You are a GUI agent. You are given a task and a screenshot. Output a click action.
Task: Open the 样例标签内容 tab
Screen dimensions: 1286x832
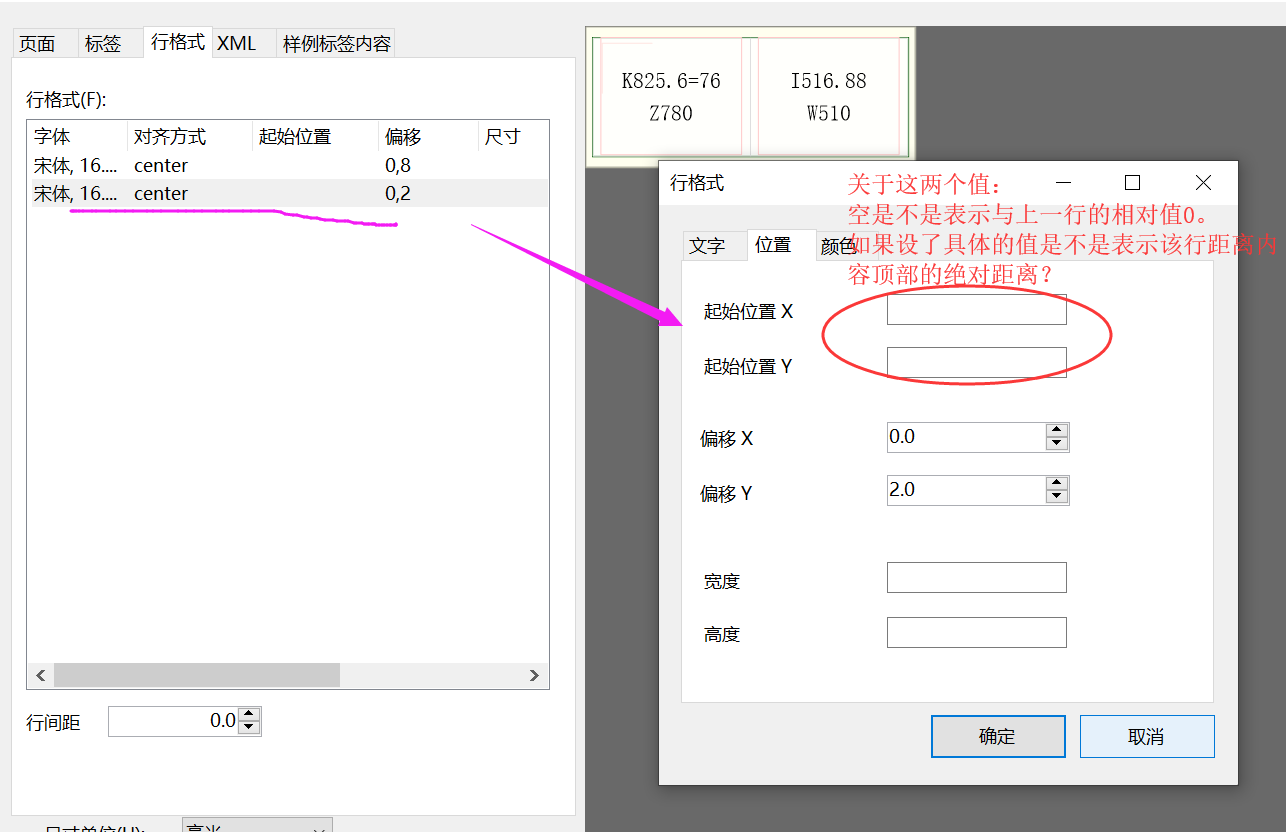335,43
